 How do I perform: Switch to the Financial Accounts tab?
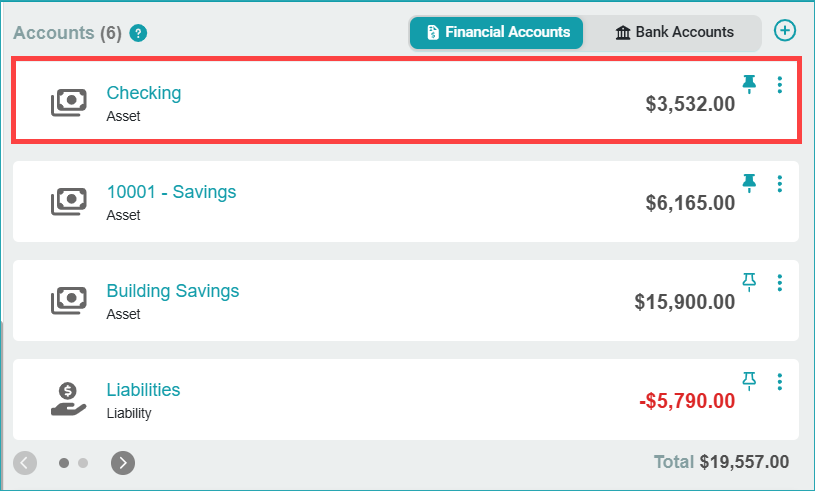(x=497, y=32)
